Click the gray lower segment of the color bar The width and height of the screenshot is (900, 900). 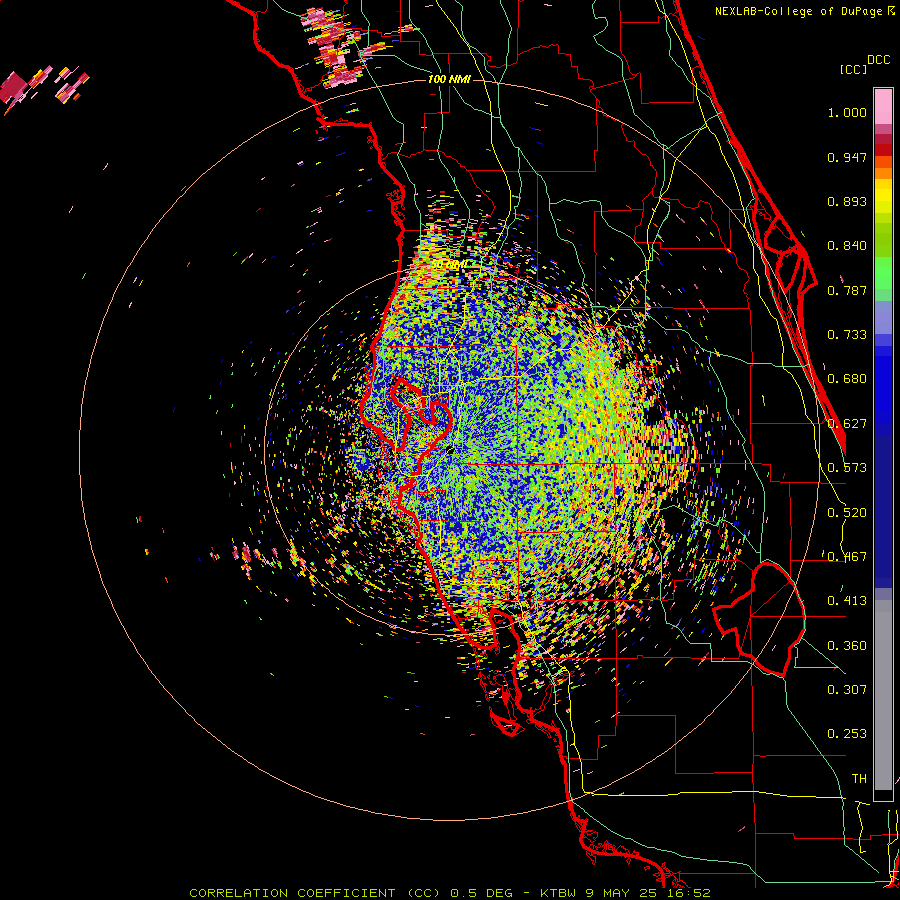coord(883,695)
